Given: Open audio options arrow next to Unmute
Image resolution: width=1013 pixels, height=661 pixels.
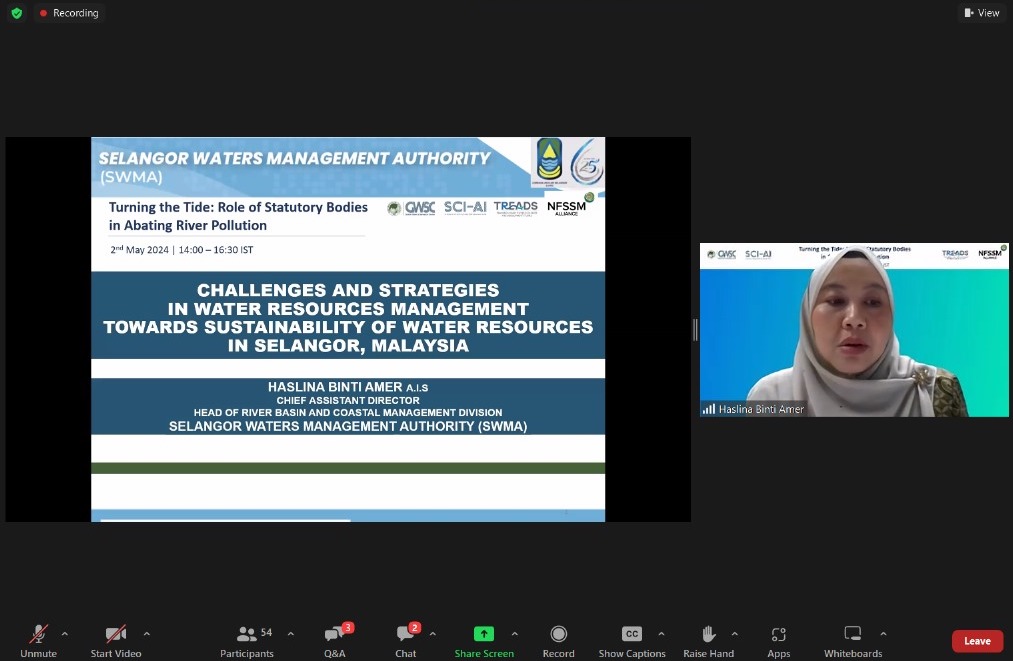Looking at the screenshot, I should coord(65,634).
